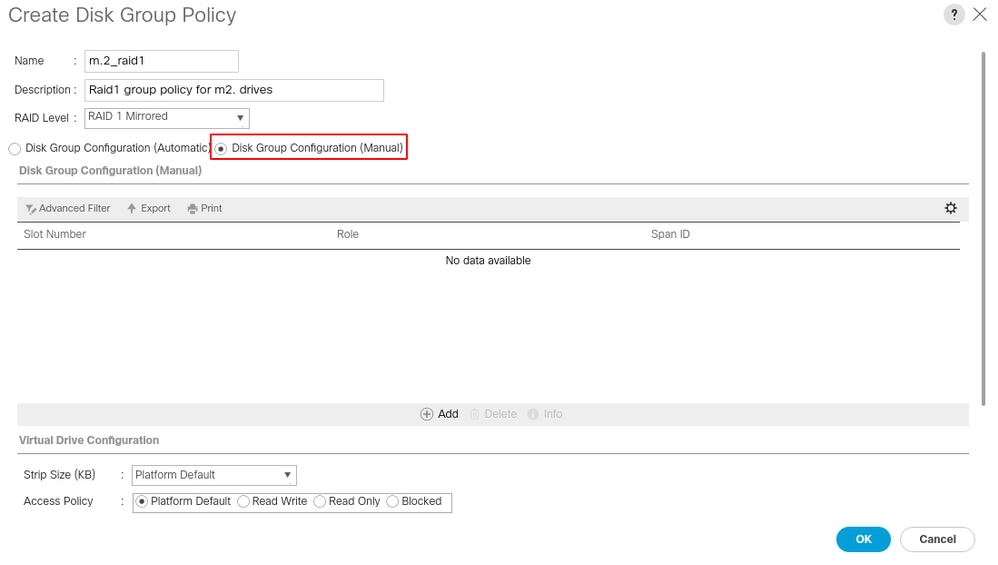Open the Strip Size (KB) dropdown
The image size is (998, 565).
(x=214, y=475)
